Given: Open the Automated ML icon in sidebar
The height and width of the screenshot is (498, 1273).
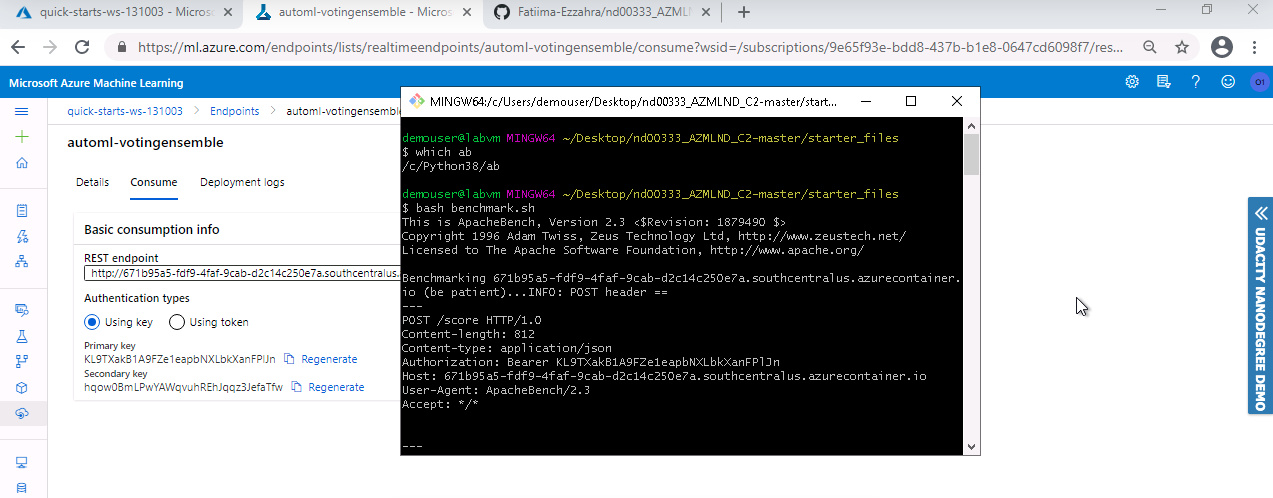Looking at the screenshot, I should 22,236.
